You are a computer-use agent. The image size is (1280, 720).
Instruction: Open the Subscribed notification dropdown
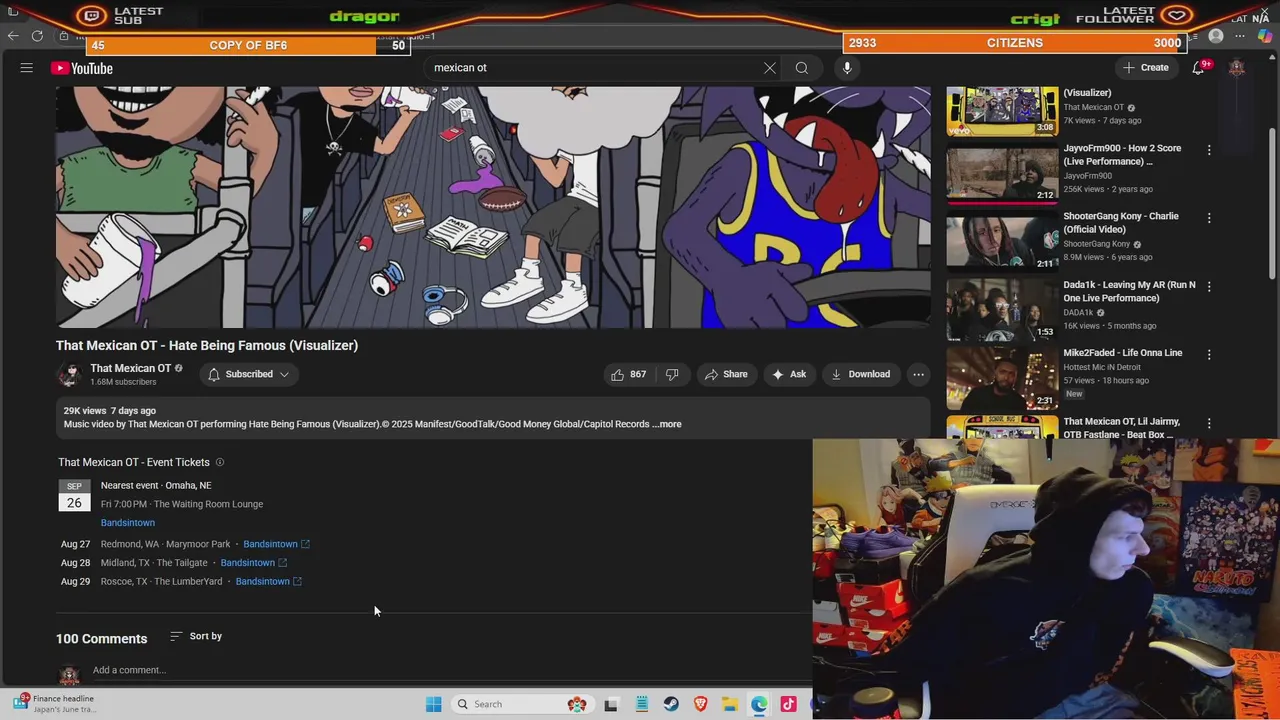tap(248, 374)
